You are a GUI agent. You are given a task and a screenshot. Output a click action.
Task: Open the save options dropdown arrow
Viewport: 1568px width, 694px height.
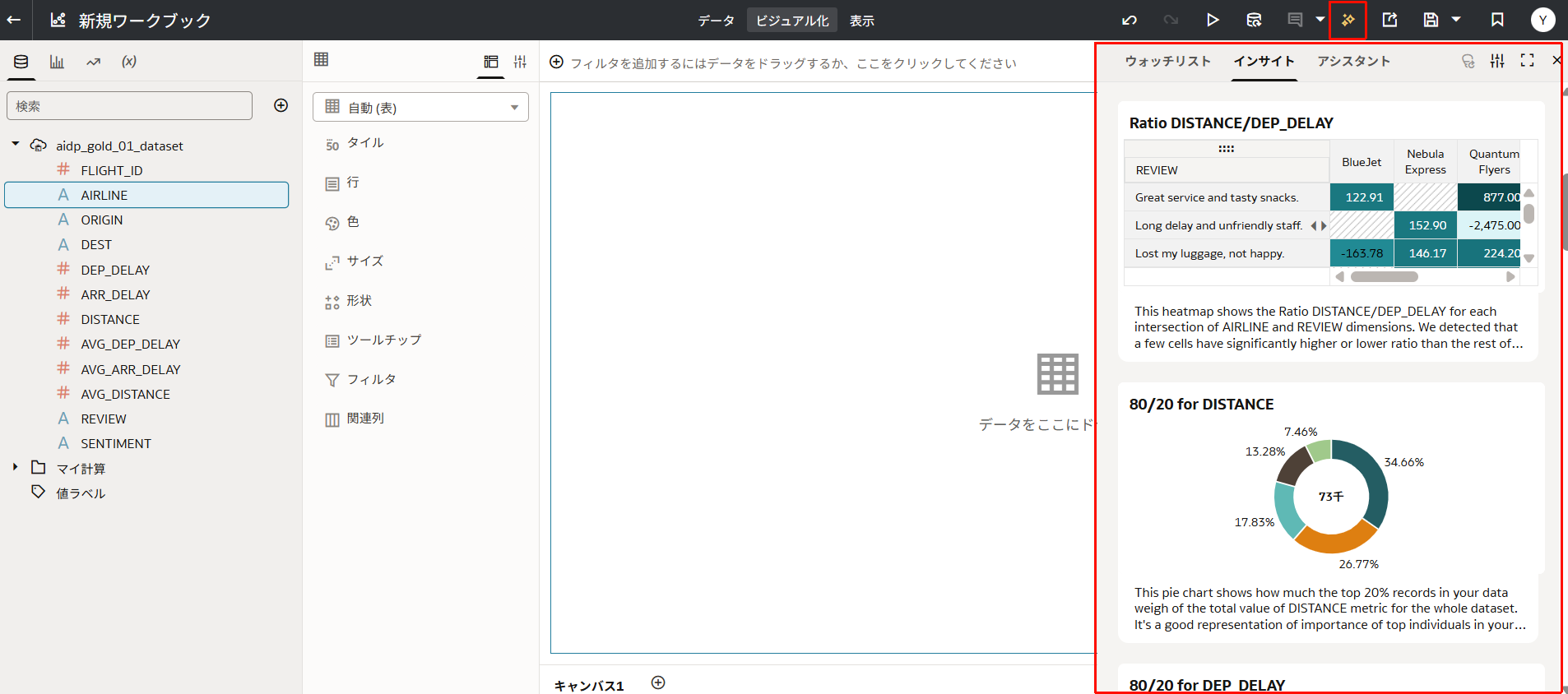(x=1456, y=19)
